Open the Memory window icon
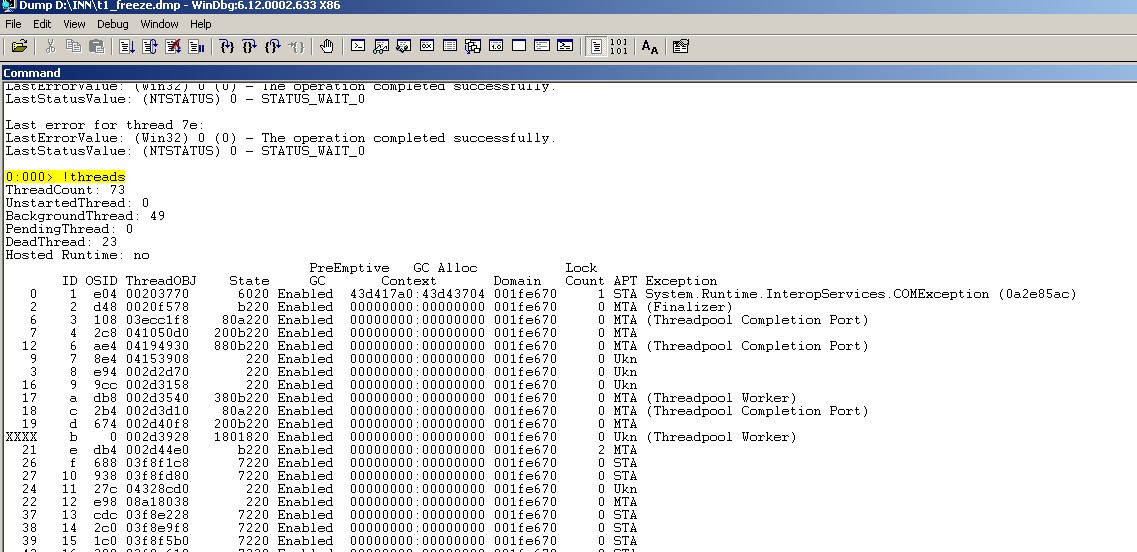This screenshot has width=1137, height=552. click(450, 46)
